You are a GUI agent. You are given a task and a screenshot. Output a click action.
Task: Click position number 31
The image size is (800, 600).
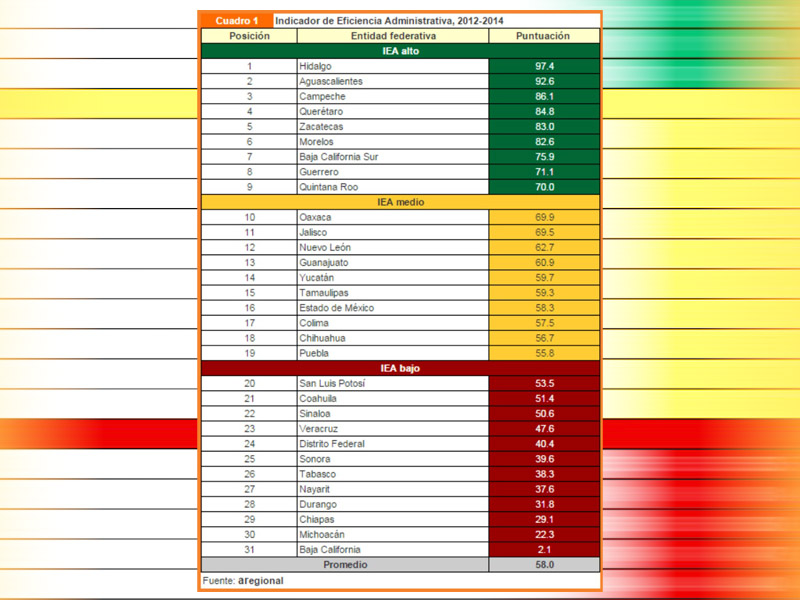pyautogui.click(x=249, y=549)
